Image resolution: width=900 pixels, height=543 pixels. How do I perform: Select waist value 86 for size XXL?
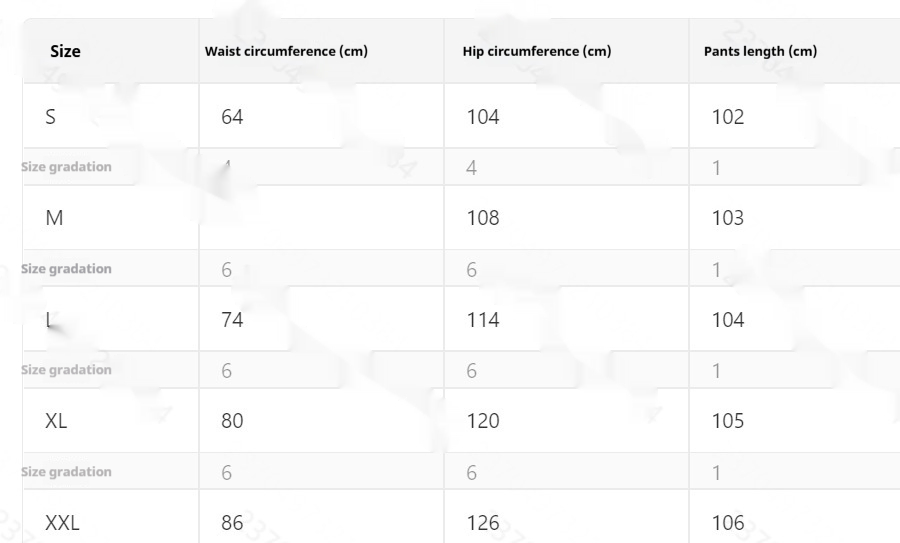coord(232,522)
